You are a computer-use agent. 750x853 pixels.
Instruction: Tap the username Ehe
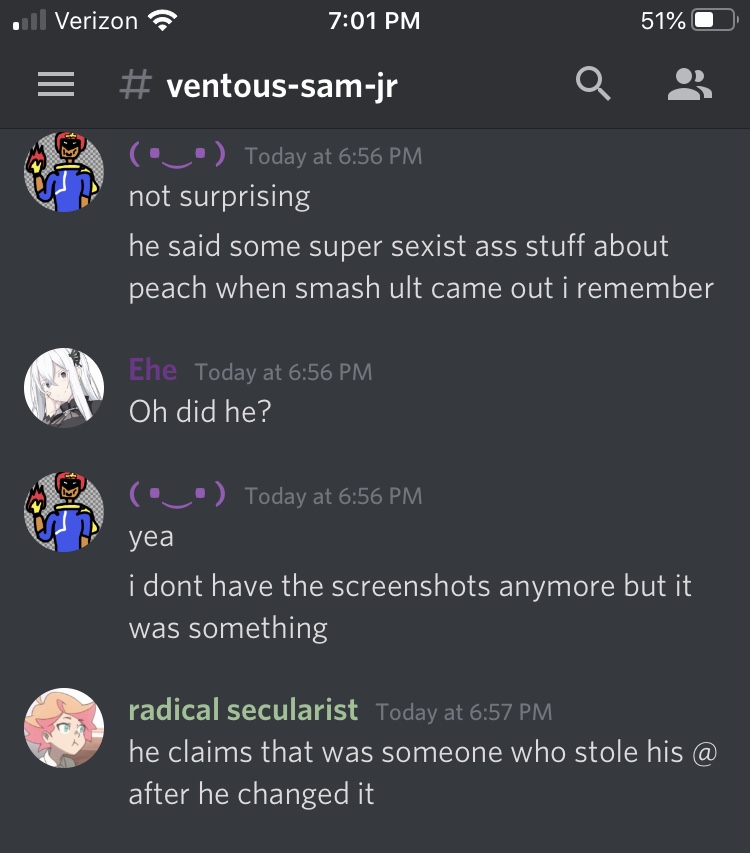(153, 370)
